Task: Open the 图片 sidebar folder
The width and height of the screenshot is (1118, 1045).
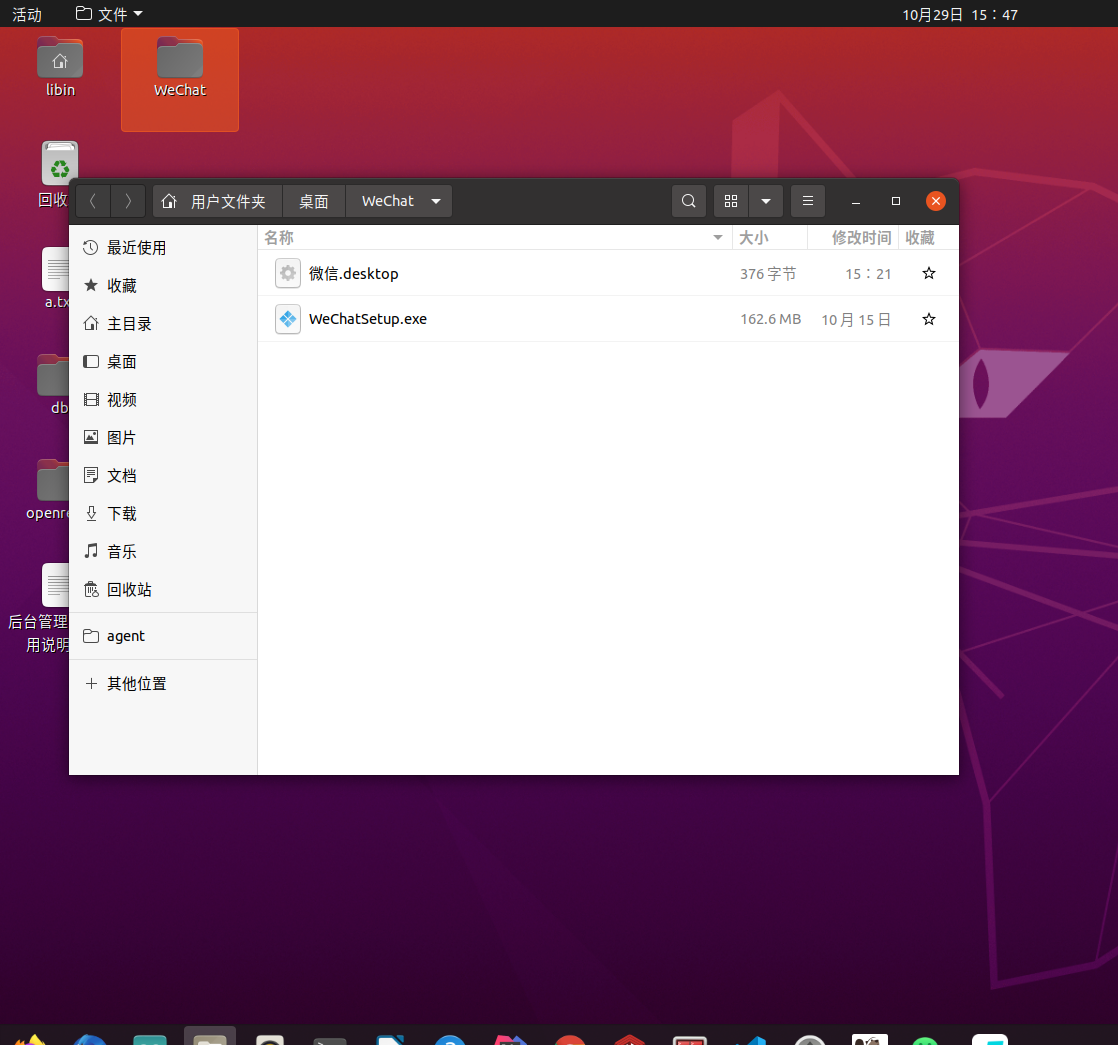Action: pyautogui.click(x=163, y=438)
